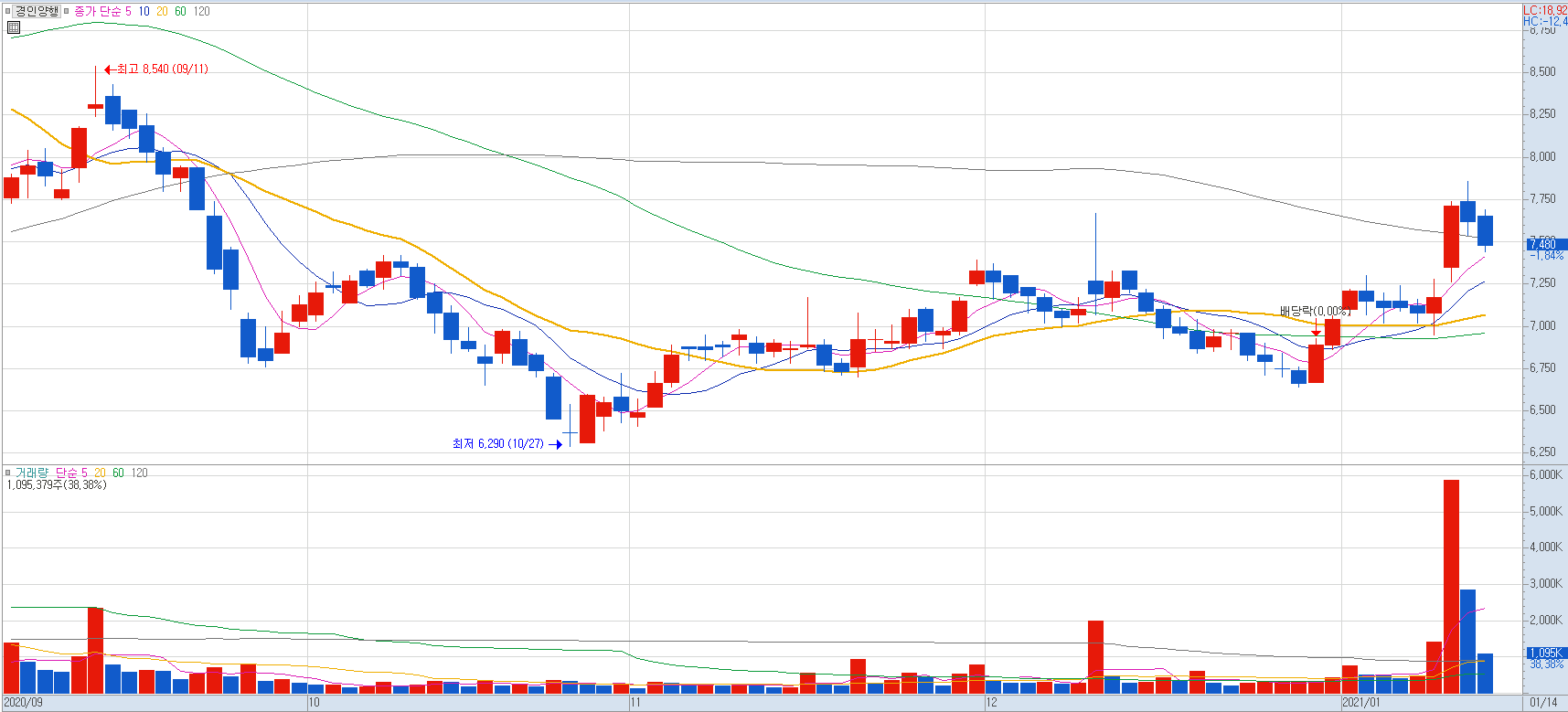Select the blue 10-day price MA legend
The image size is (1568, 712).
pos(144,11)
